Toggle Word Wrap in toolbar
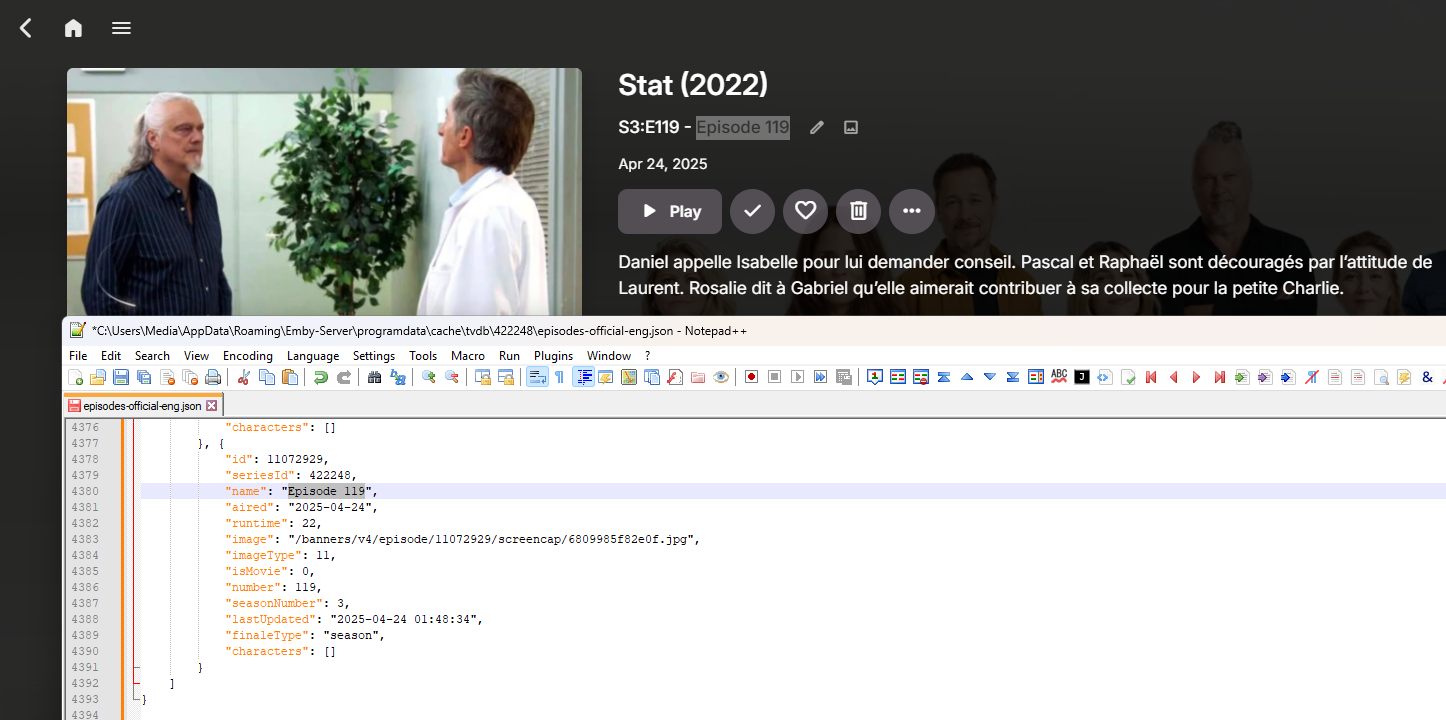 click(x=537, y=377)
